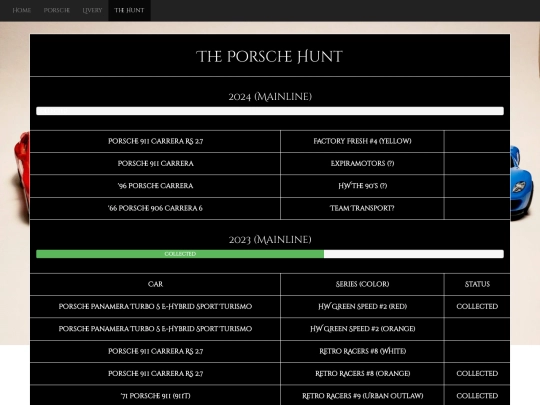Click the Status column header
Viewport: 540px width, 405px height.
pyautogui.click(x=477, y=284)
